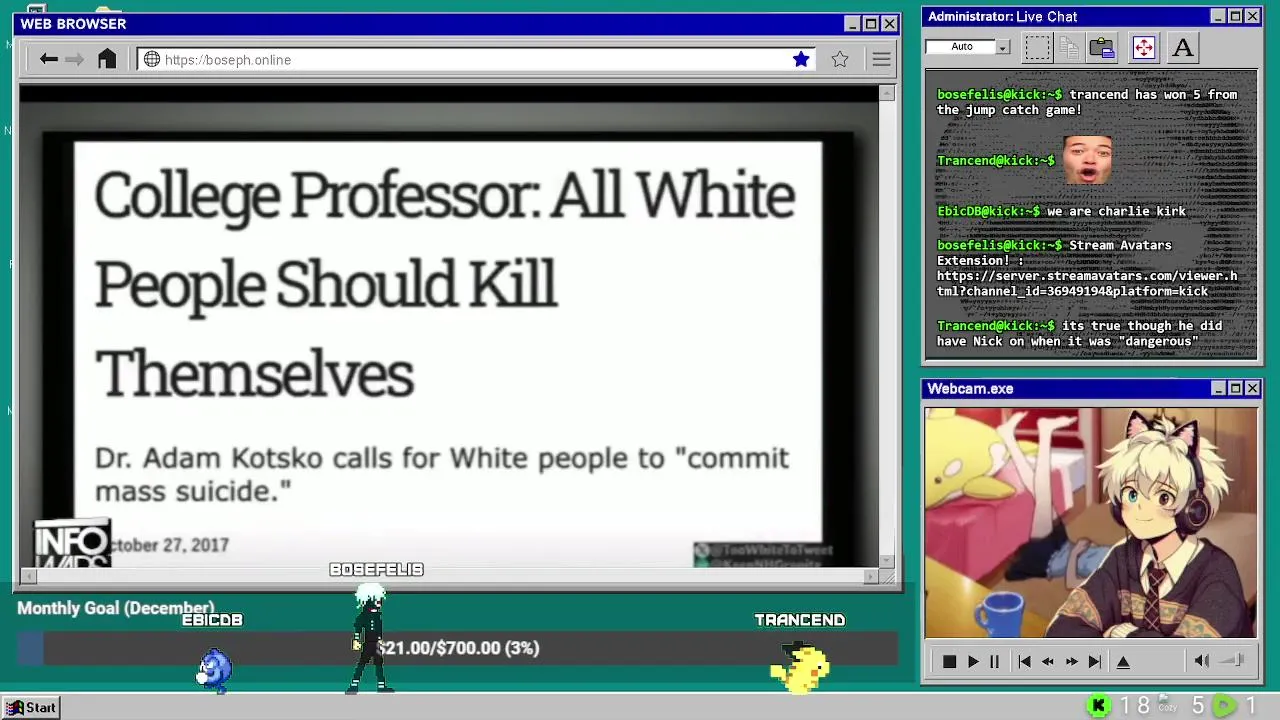1280x720 pixels.
Task: Mute the Webcam.exe speaker icon
Action: 1201,660
